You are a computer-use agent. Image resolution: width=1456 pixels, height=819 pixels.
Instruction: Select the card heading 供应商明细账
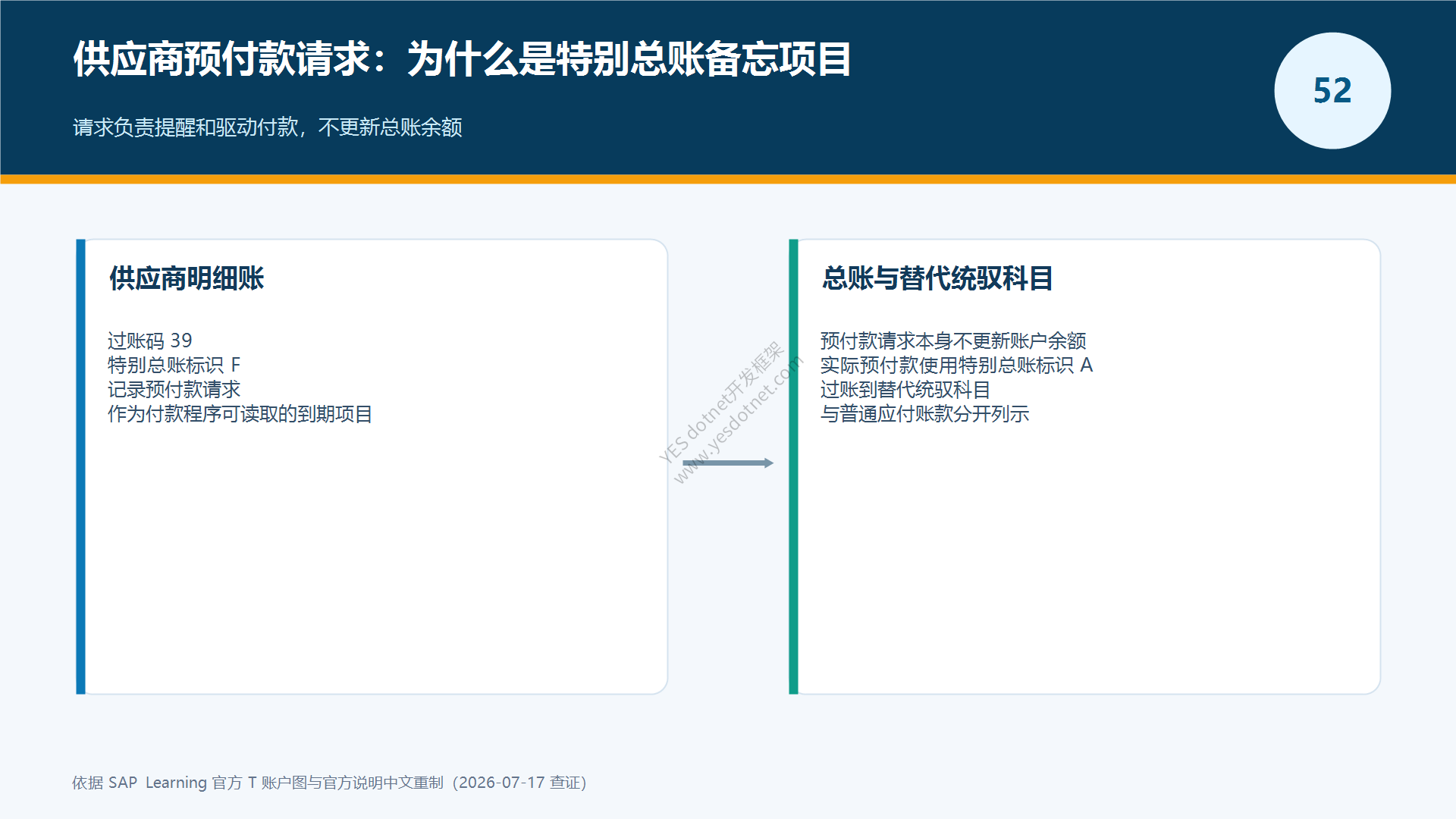coord(187,278)
